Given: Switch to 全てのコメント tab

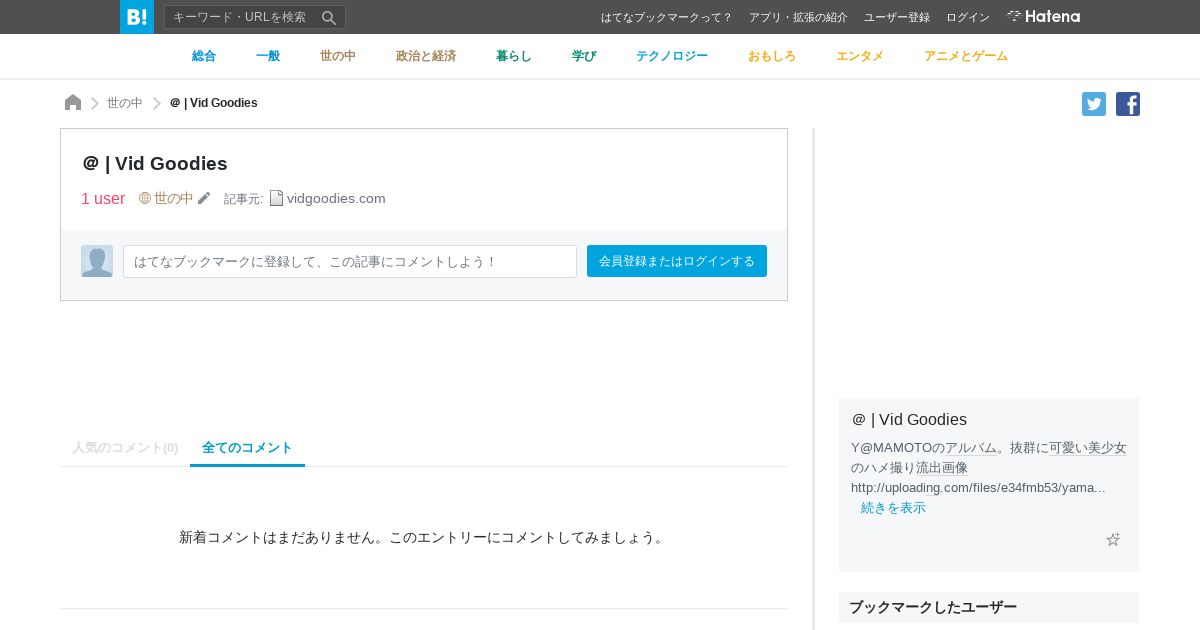Looking at the screenshot, I should coord(247,448).
